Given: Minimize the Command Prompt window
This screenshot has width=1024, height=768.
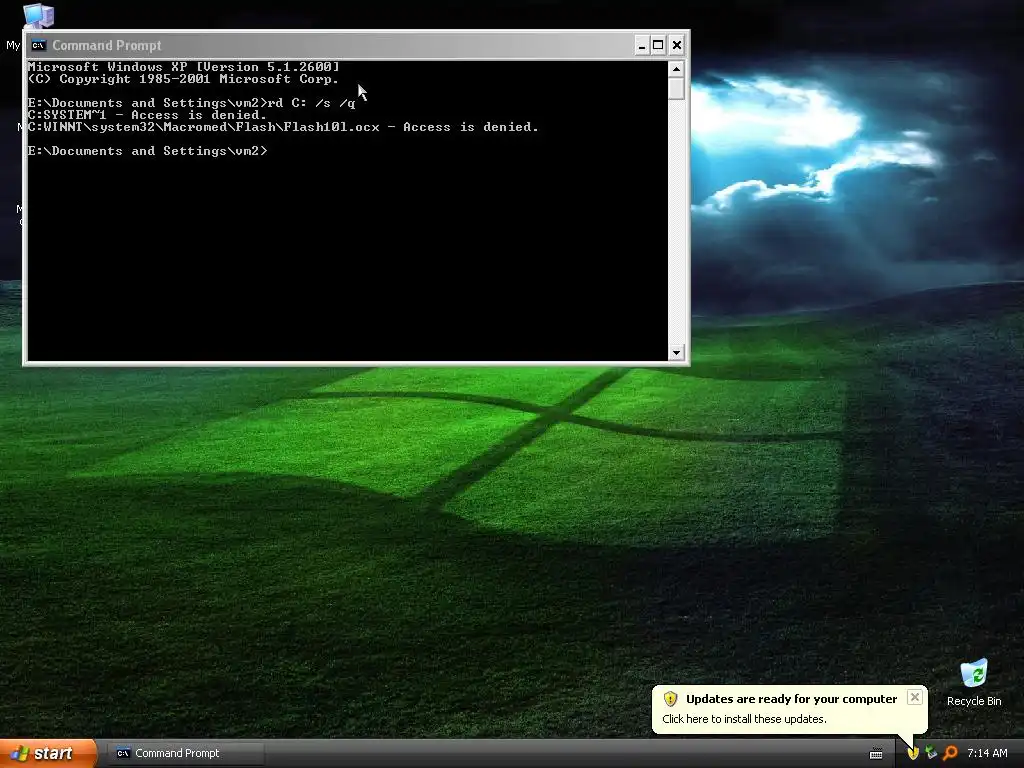Looking at the screenshot, I should click(641, 45).
